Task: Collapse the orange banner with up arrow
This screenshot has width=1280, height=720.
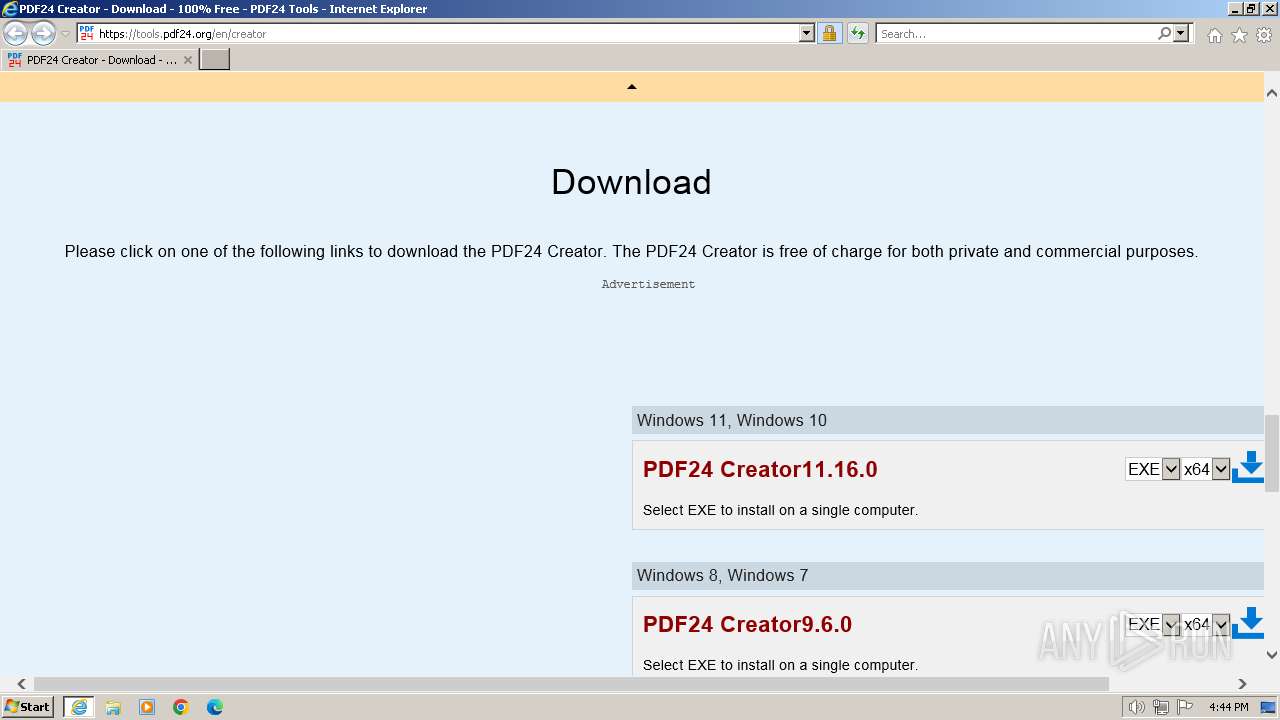Action: [631, 87]
